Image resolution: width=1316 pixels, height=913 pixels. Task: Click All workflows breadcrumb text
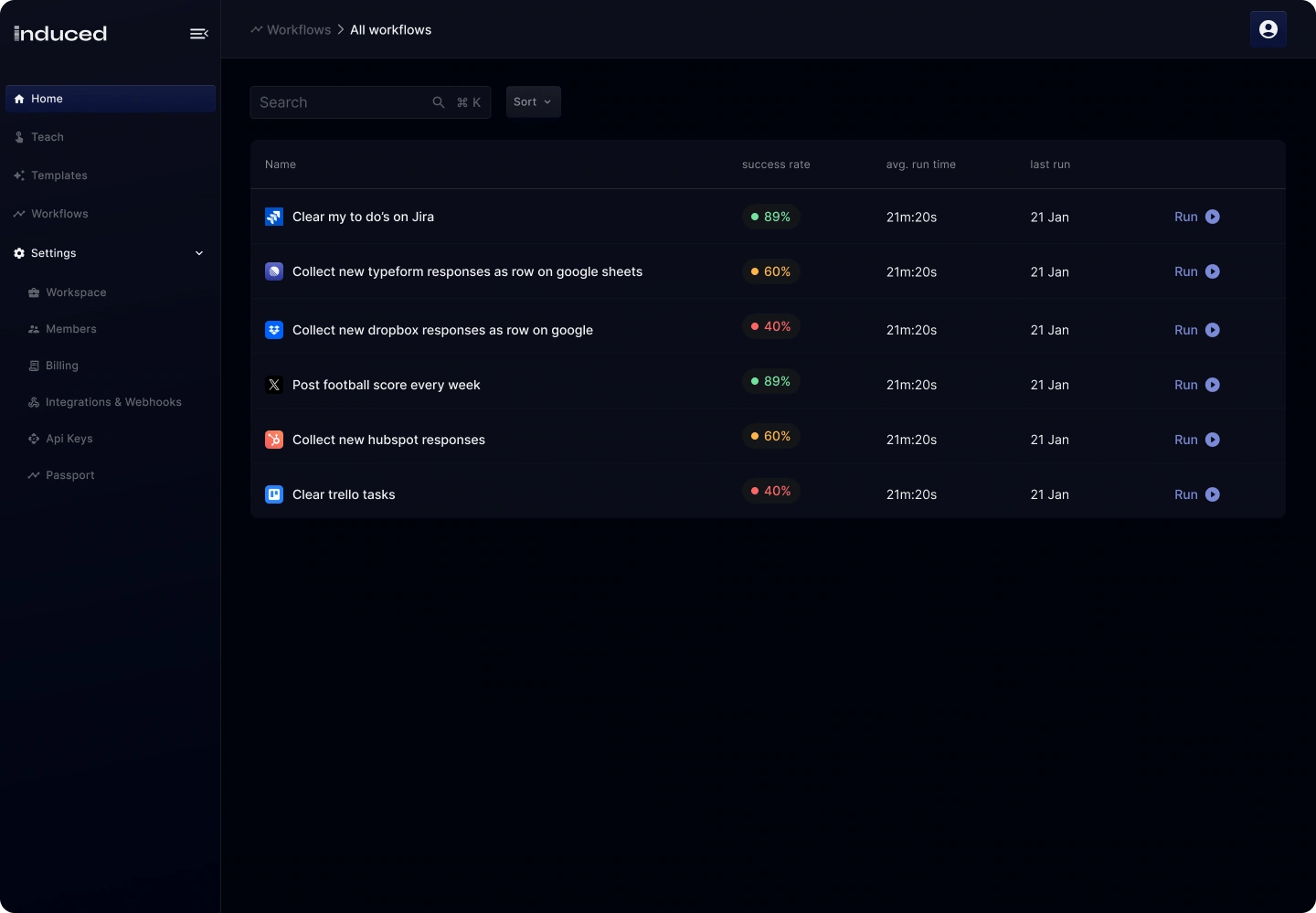pos(391,30)
